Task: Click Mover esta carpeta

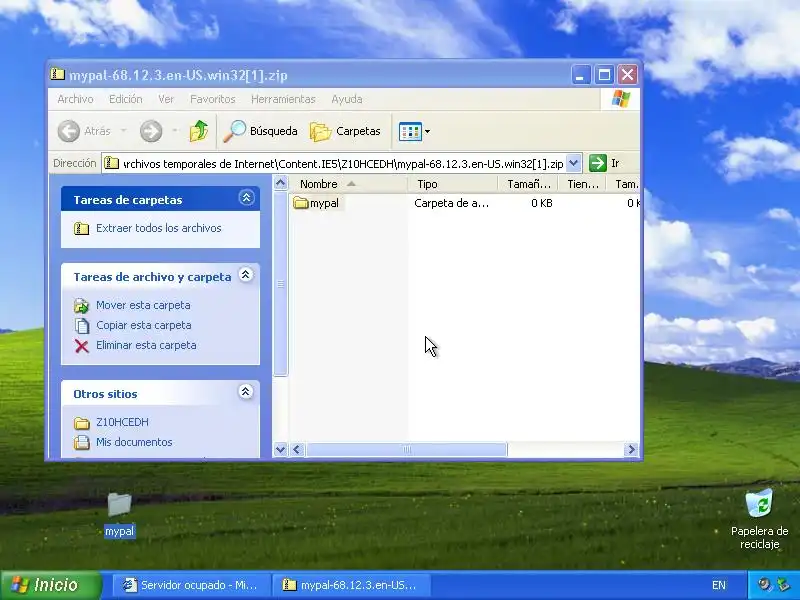Action: click(x=143, y=305)
